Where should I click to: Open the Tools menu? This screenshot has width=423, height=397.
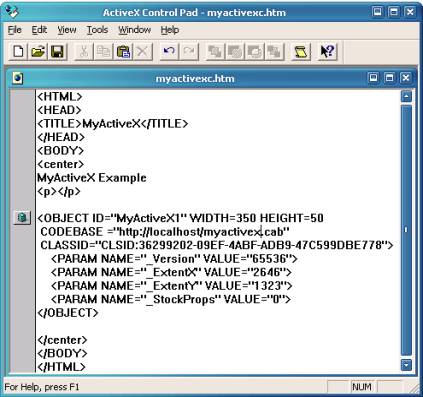pos(97,30)
